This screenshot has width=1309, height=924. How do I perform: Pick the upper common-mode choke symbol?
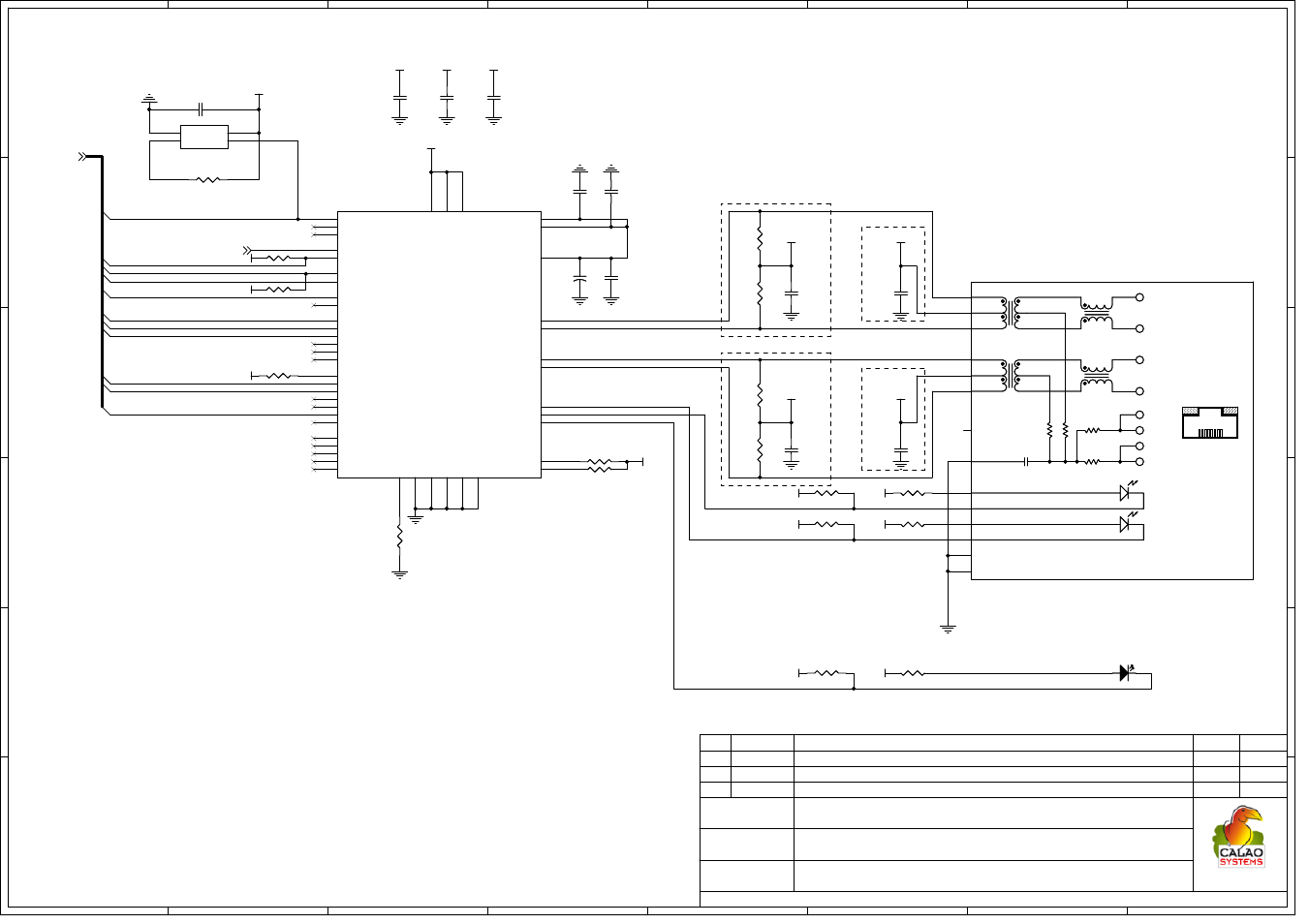(1097, 313)
